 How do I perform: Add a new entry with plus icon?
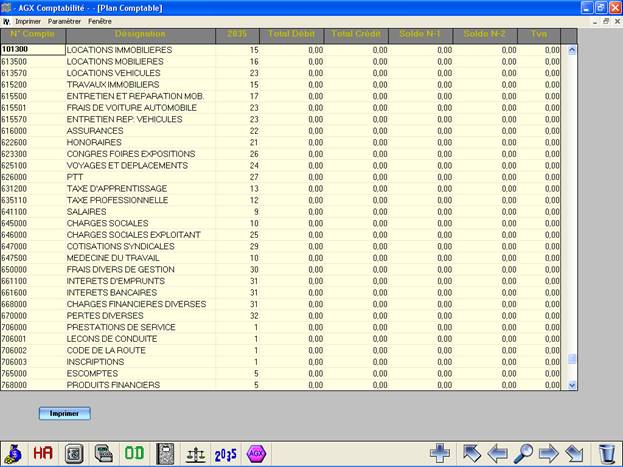pyautogui.click(x=440, y=453)
